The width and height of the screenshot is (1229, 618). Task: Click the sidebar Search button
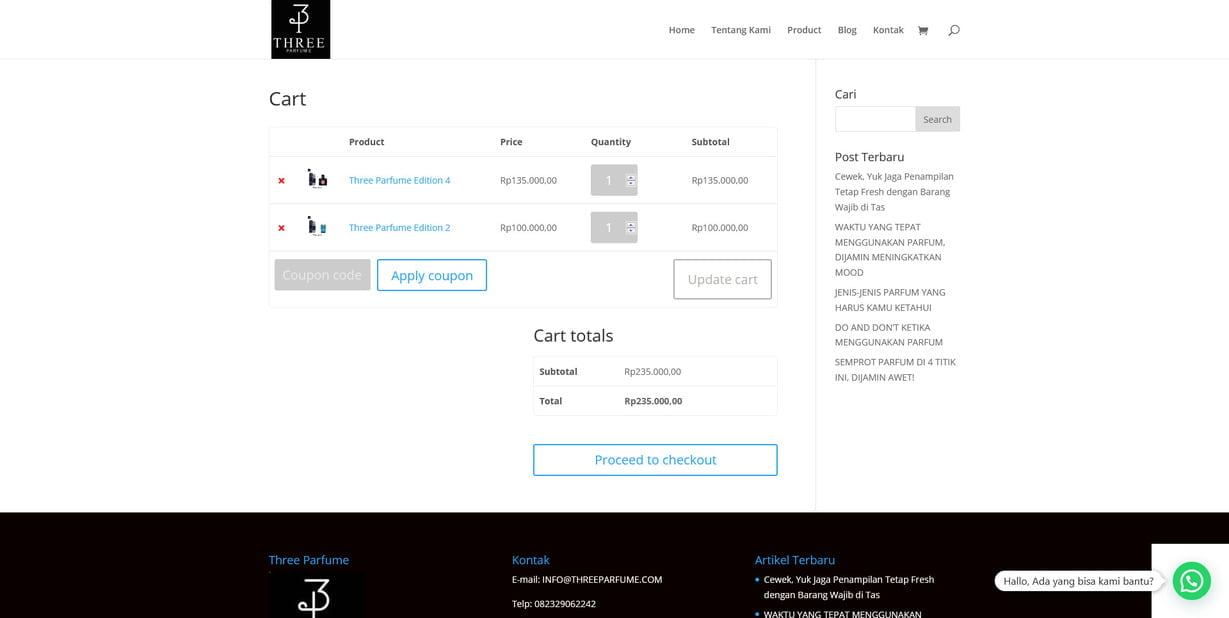[938, 119]
